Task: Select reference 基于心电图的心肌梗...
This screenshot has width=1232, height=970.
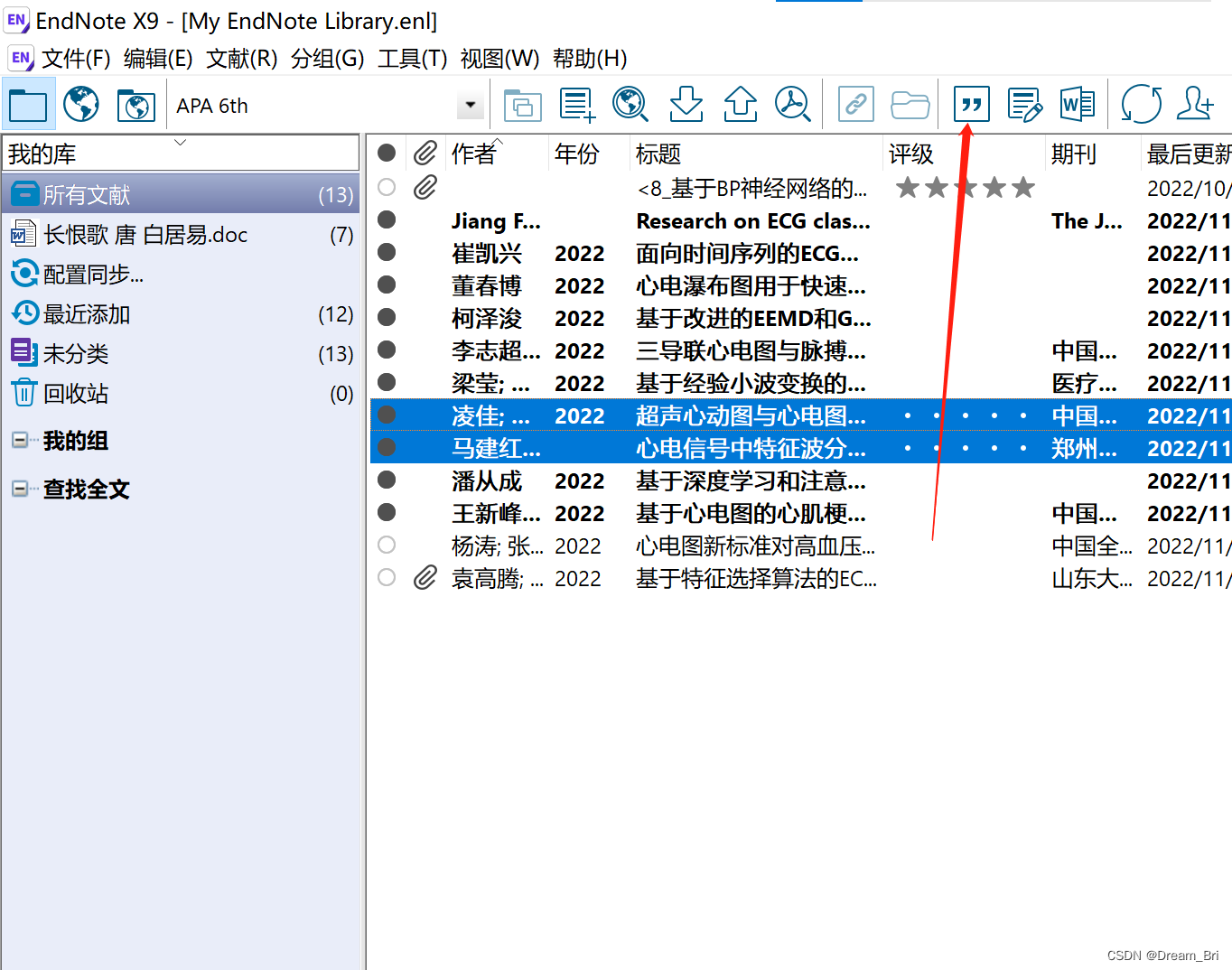Action: [x=751, y=513]
